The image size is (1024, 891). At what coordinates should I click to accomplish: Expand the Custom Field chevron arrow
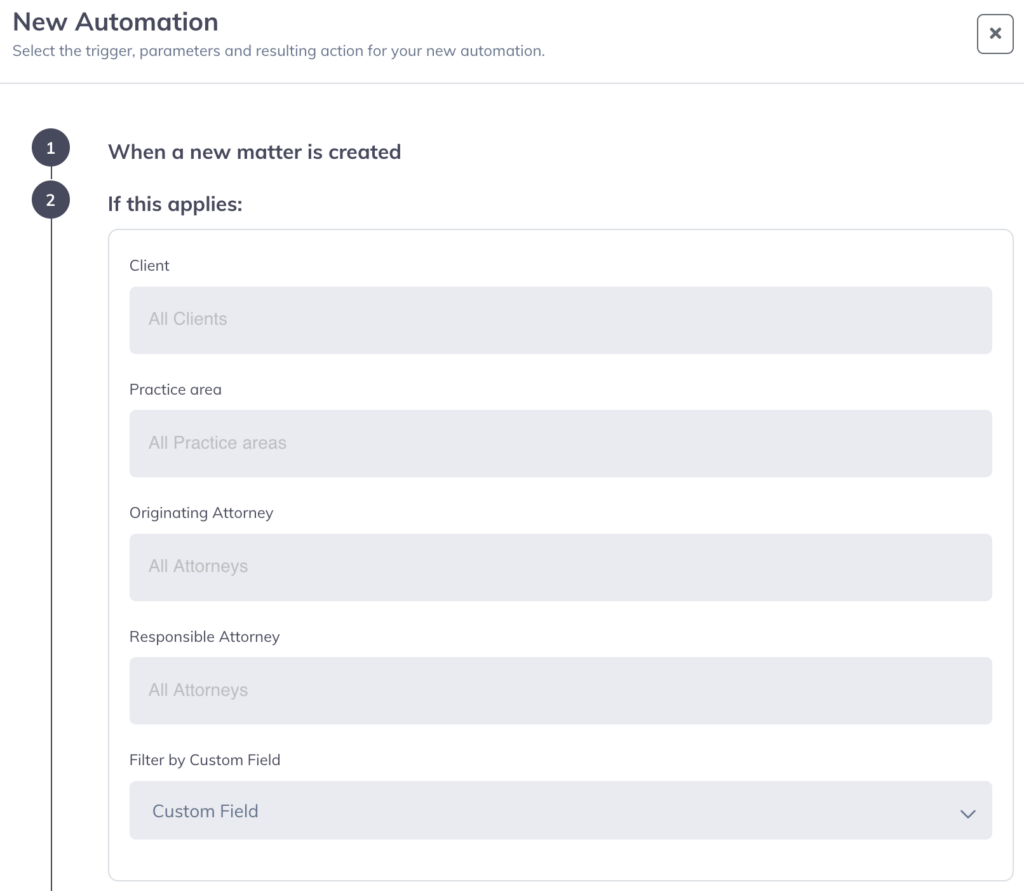[x=967, y=813]
